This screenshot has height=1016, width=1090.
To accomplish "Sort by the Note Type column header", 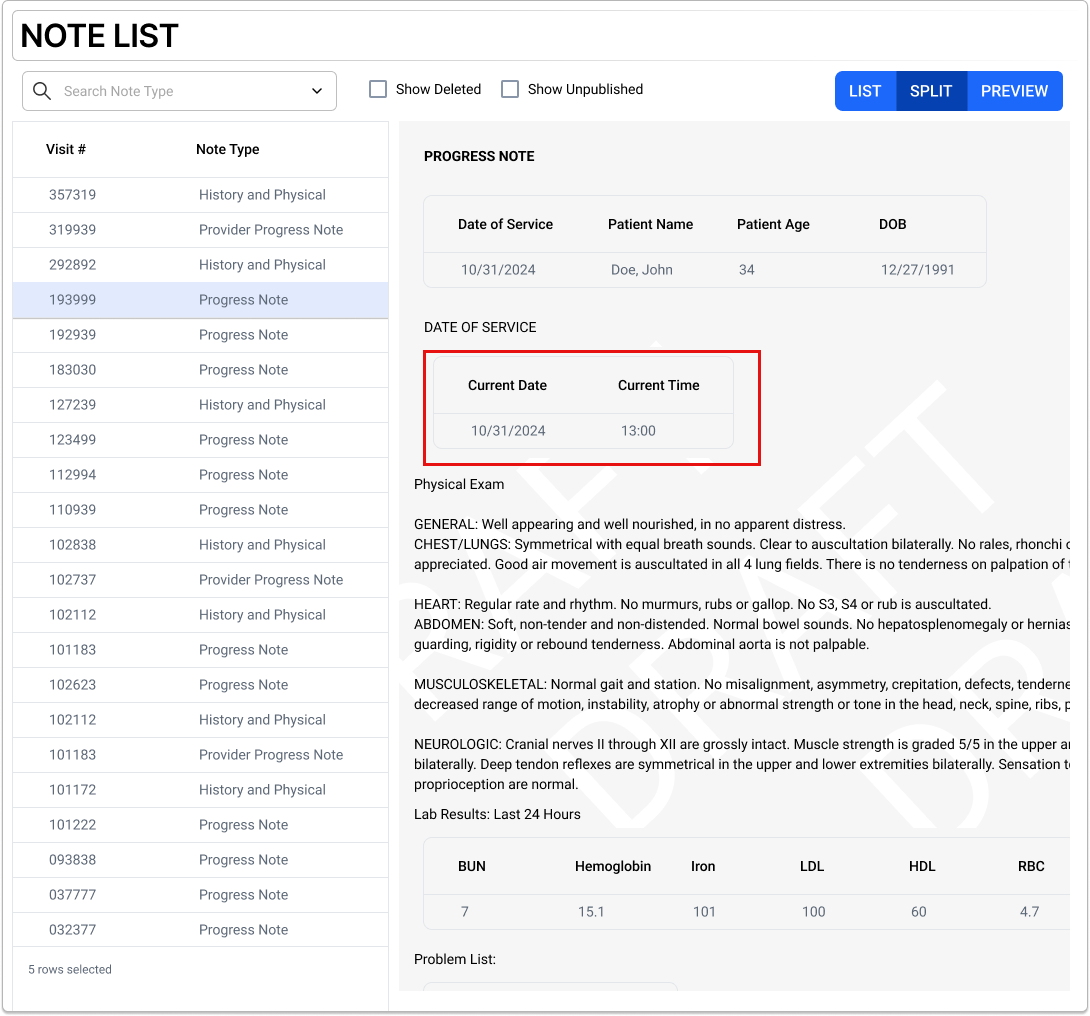I will 227,149.
